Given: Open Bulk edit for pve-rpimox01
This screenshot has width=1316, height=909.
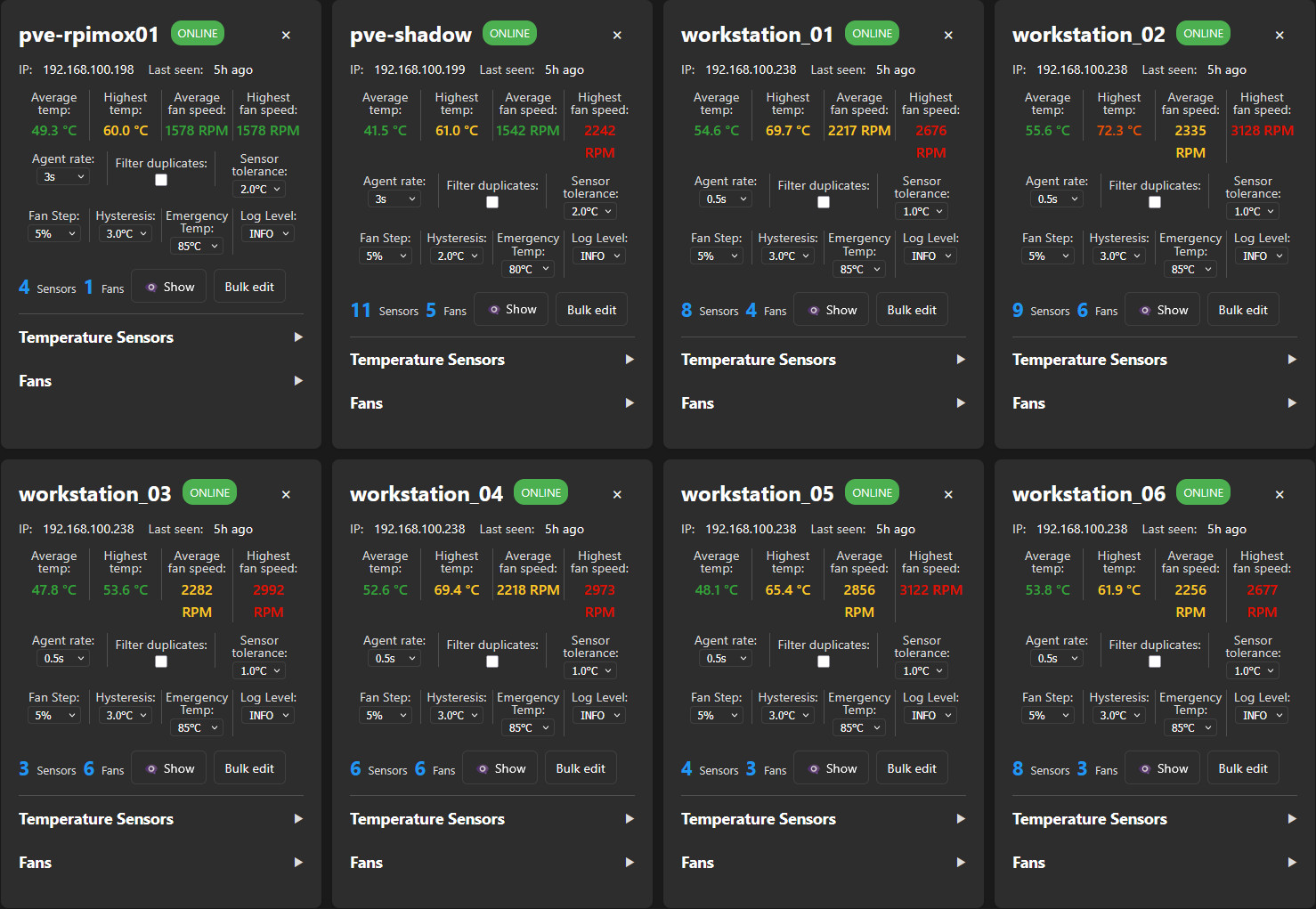Looking at the screenshot, I should click(249, 287).
